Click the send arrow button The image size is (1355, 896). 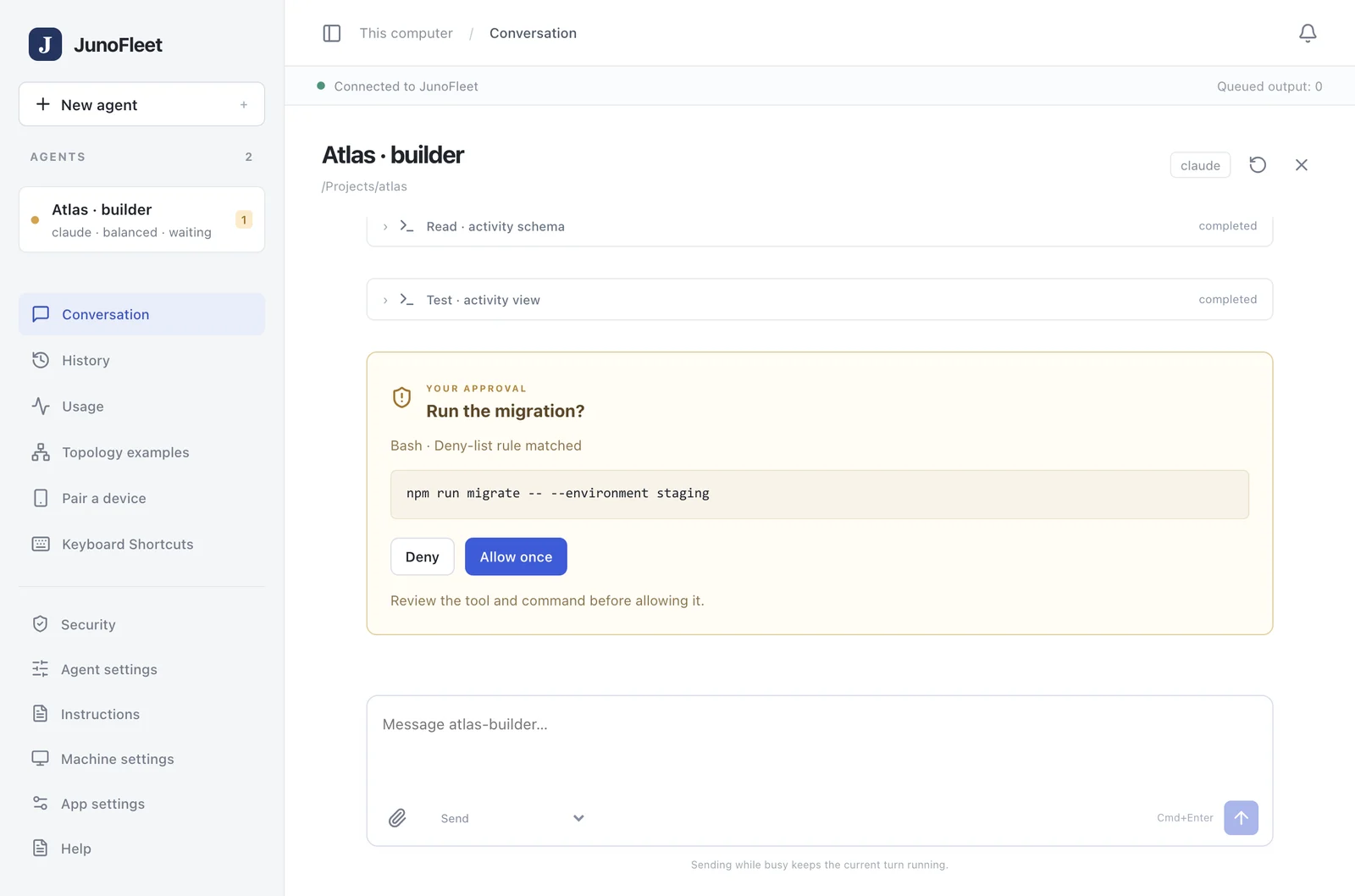coord(1241,818)
